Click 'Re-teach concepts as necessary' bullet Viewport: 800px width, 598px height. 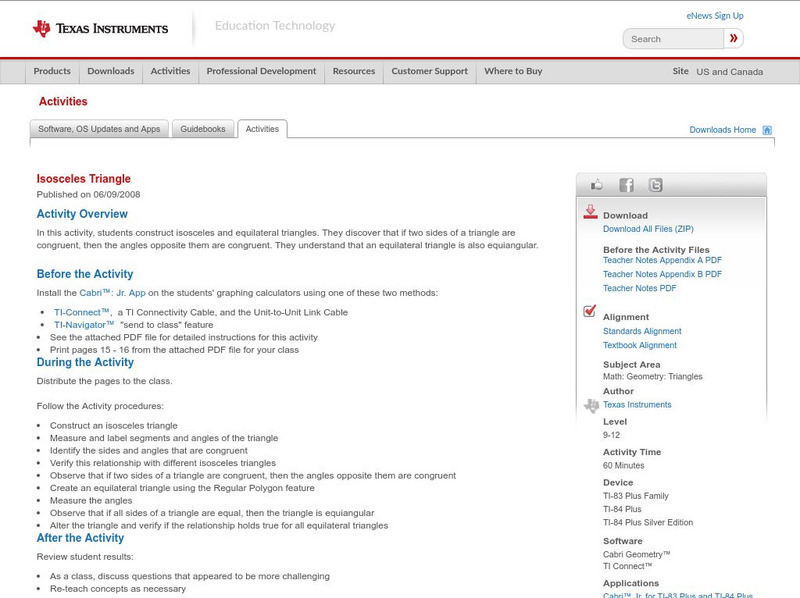[118, 589]
